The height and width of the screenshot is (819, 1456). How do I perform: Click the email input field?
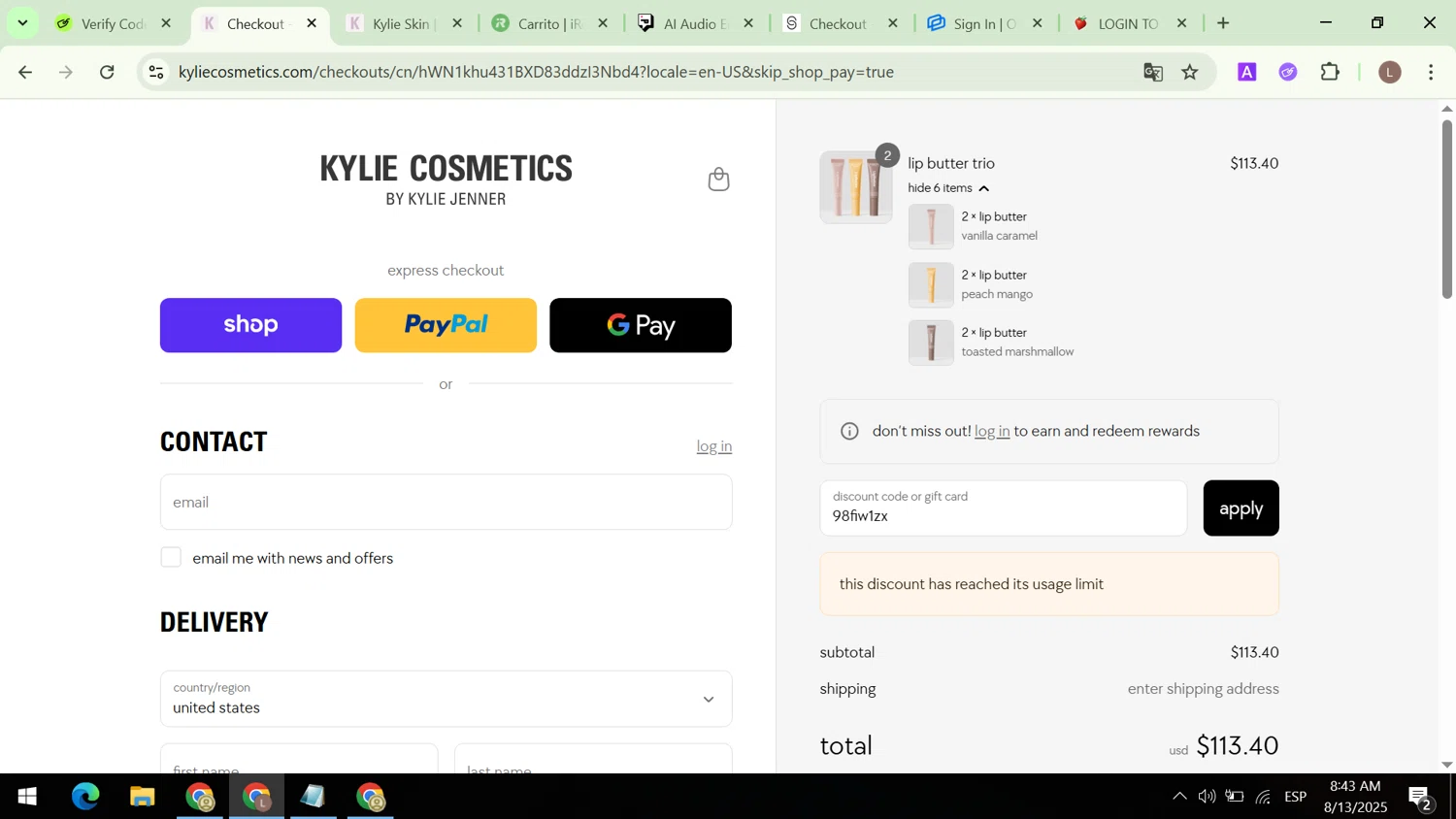[446, 502]
